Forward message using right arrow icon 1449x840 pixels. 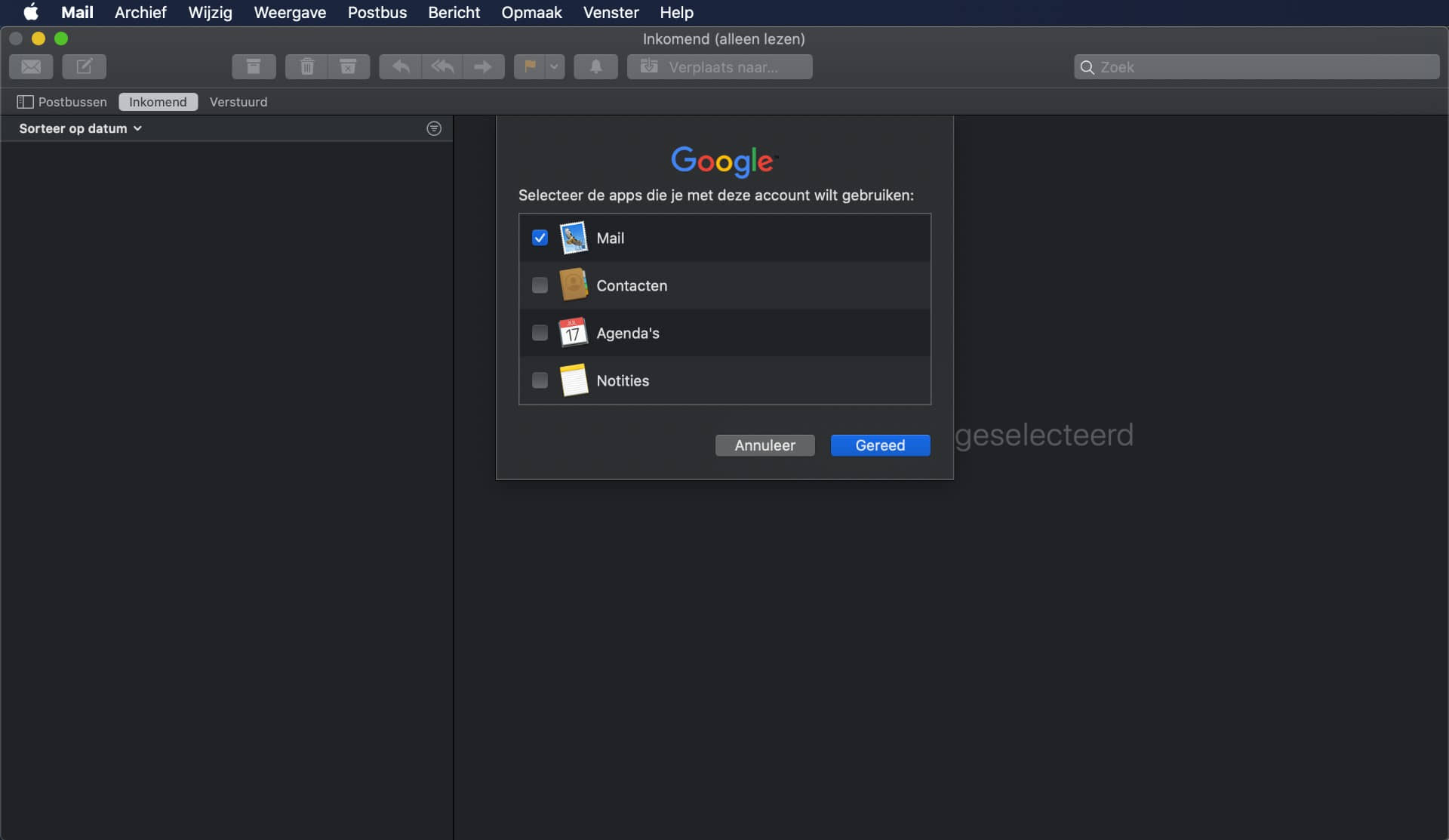click(483, 66)
